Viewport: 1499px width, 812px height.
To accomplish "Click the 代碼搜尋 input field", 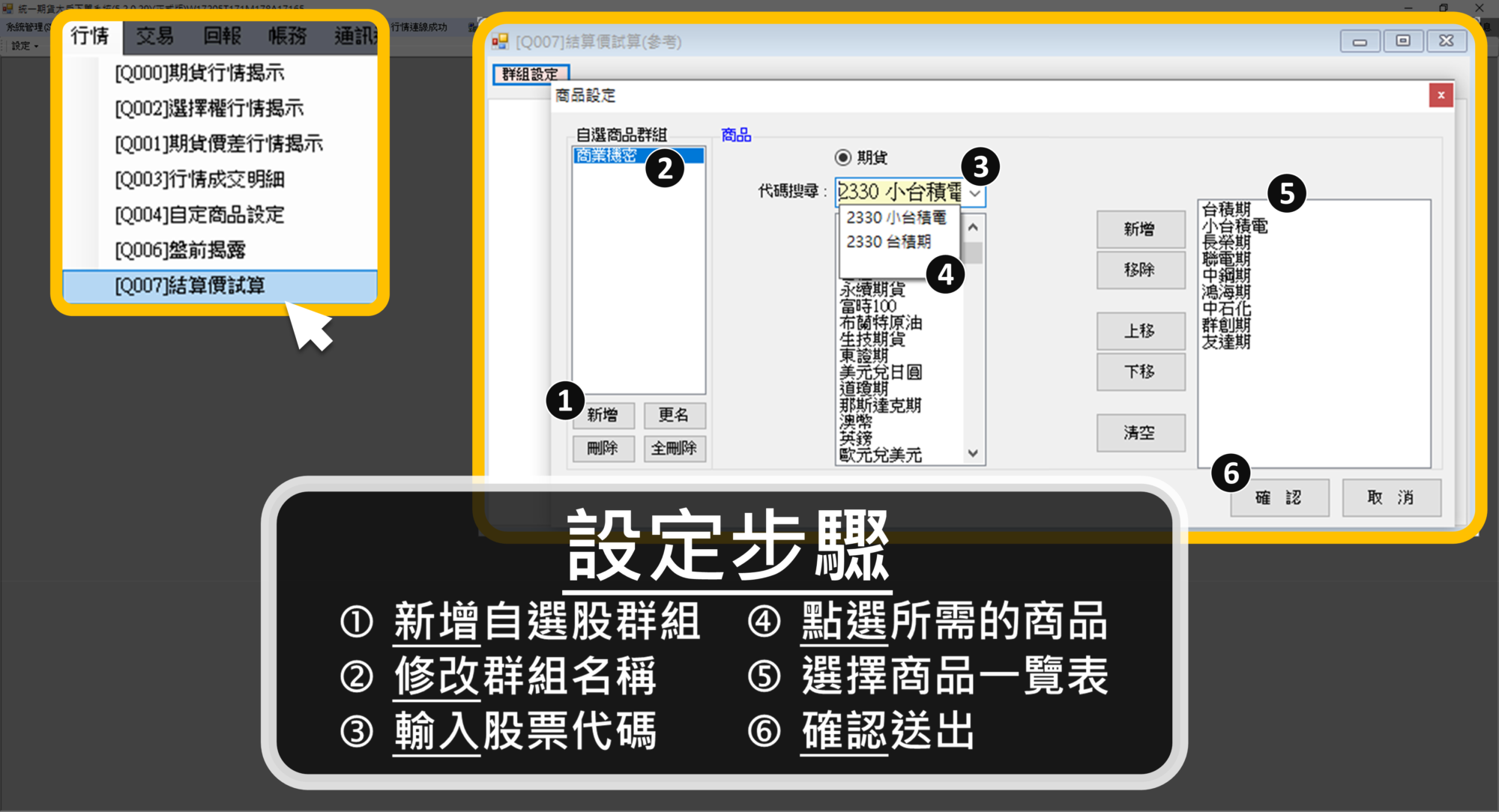I will tap(899, 193).
